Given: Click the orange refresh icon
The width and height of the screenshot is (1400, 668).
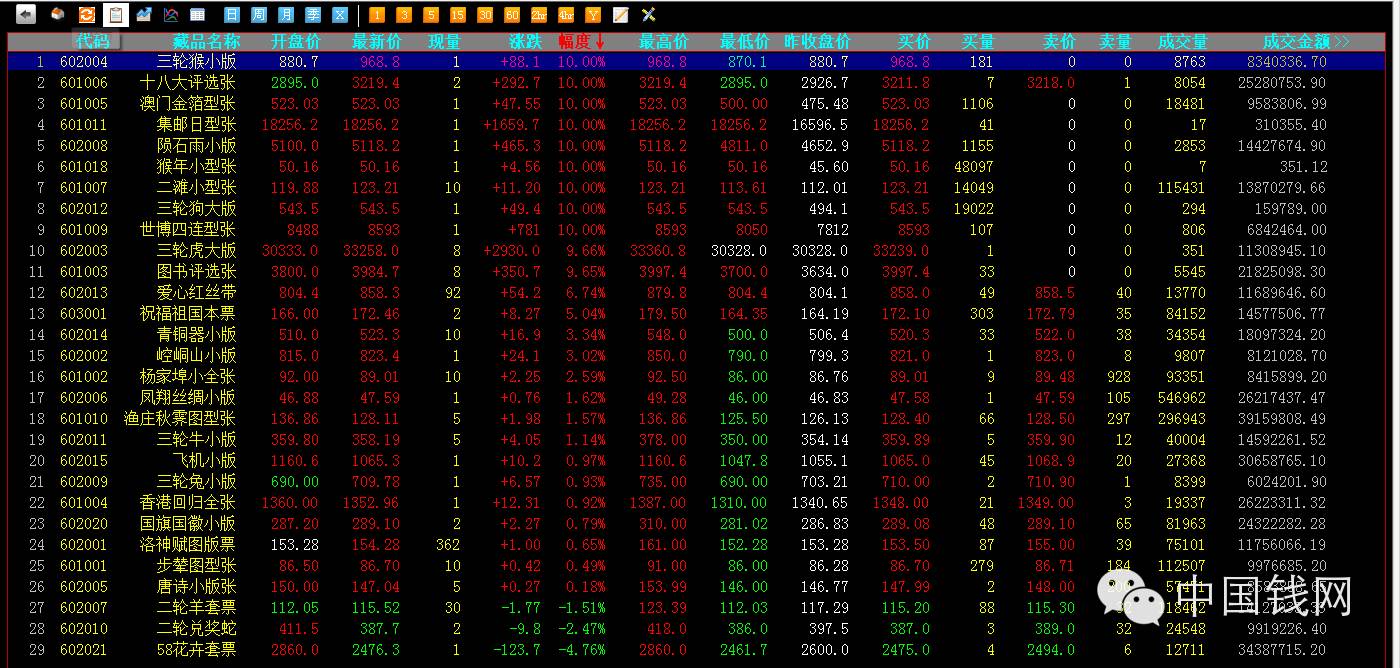Looking at the screenshot, I should (86, 14).
